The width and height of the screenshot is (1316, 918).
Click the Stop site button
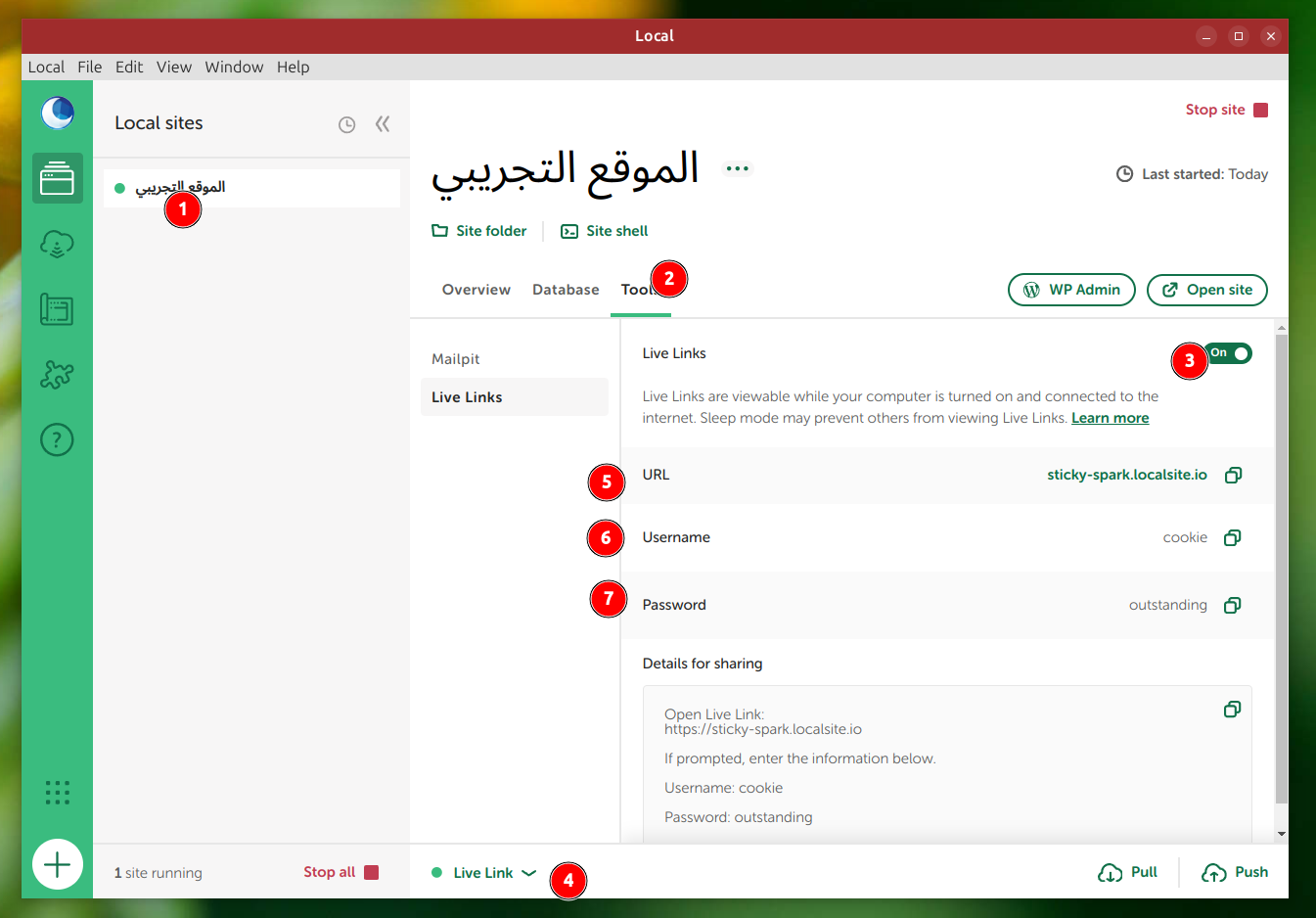(x=1227, y=110)
